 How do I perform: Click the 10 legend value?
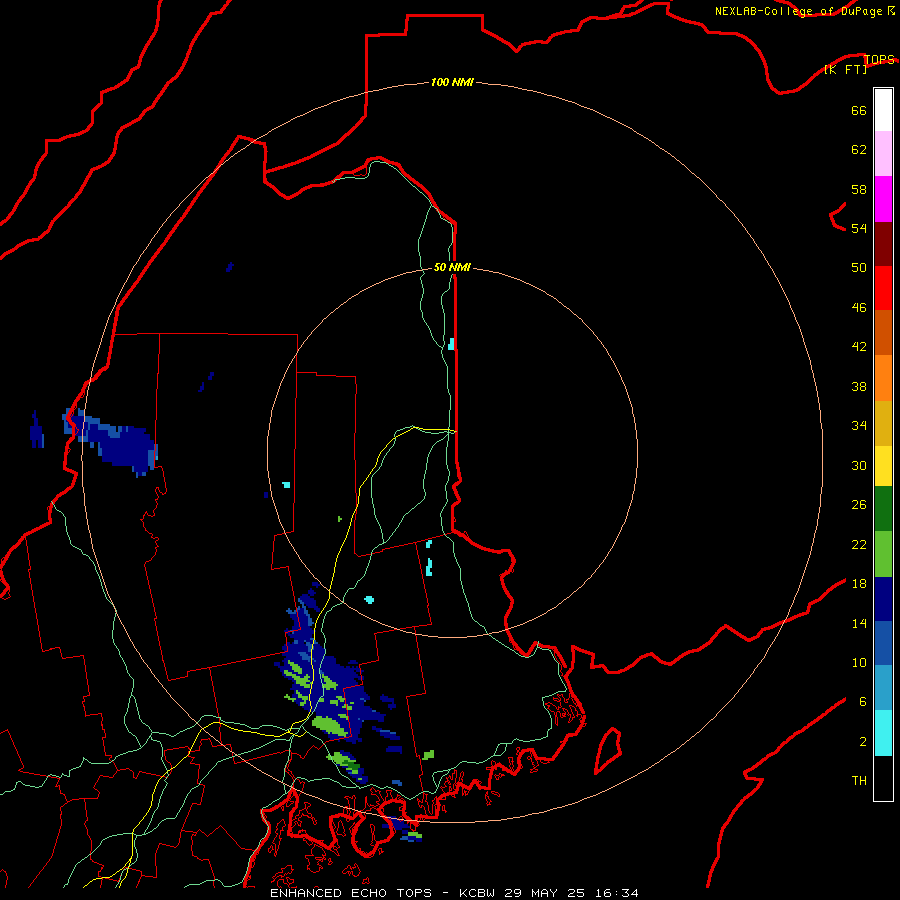point(859,663)
